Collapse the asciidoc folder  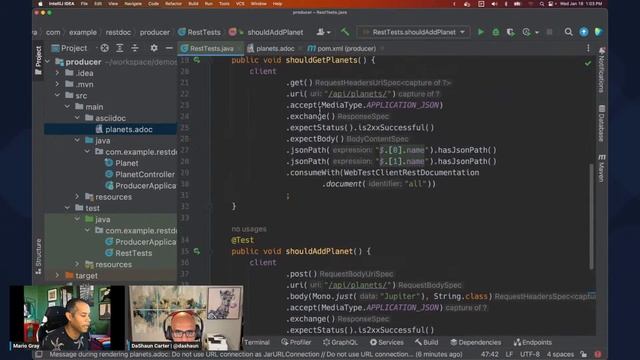(x=78, y=118)
